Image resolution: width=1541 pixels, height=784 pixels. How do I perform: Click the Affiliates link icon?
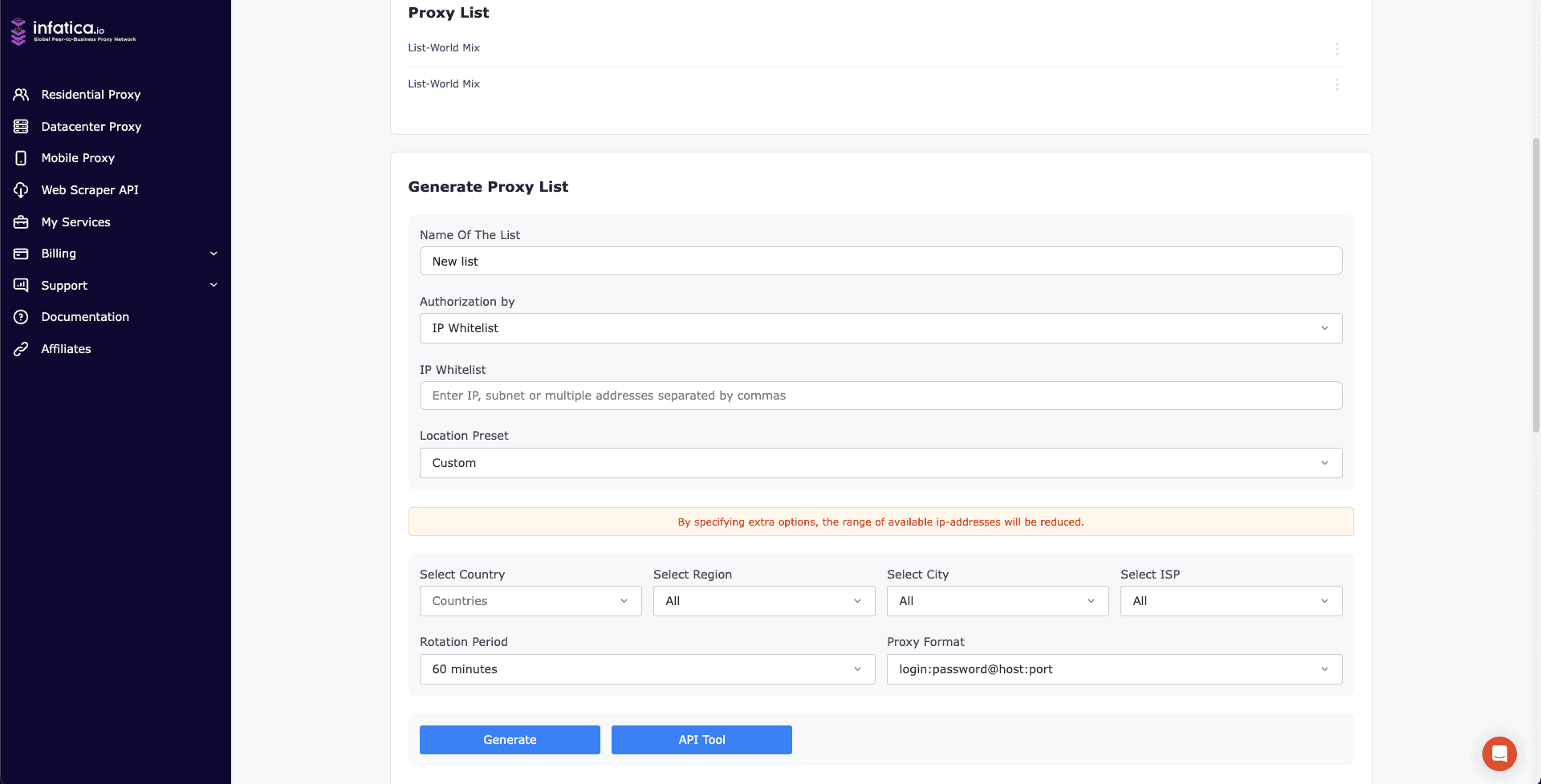pos(21,349)
